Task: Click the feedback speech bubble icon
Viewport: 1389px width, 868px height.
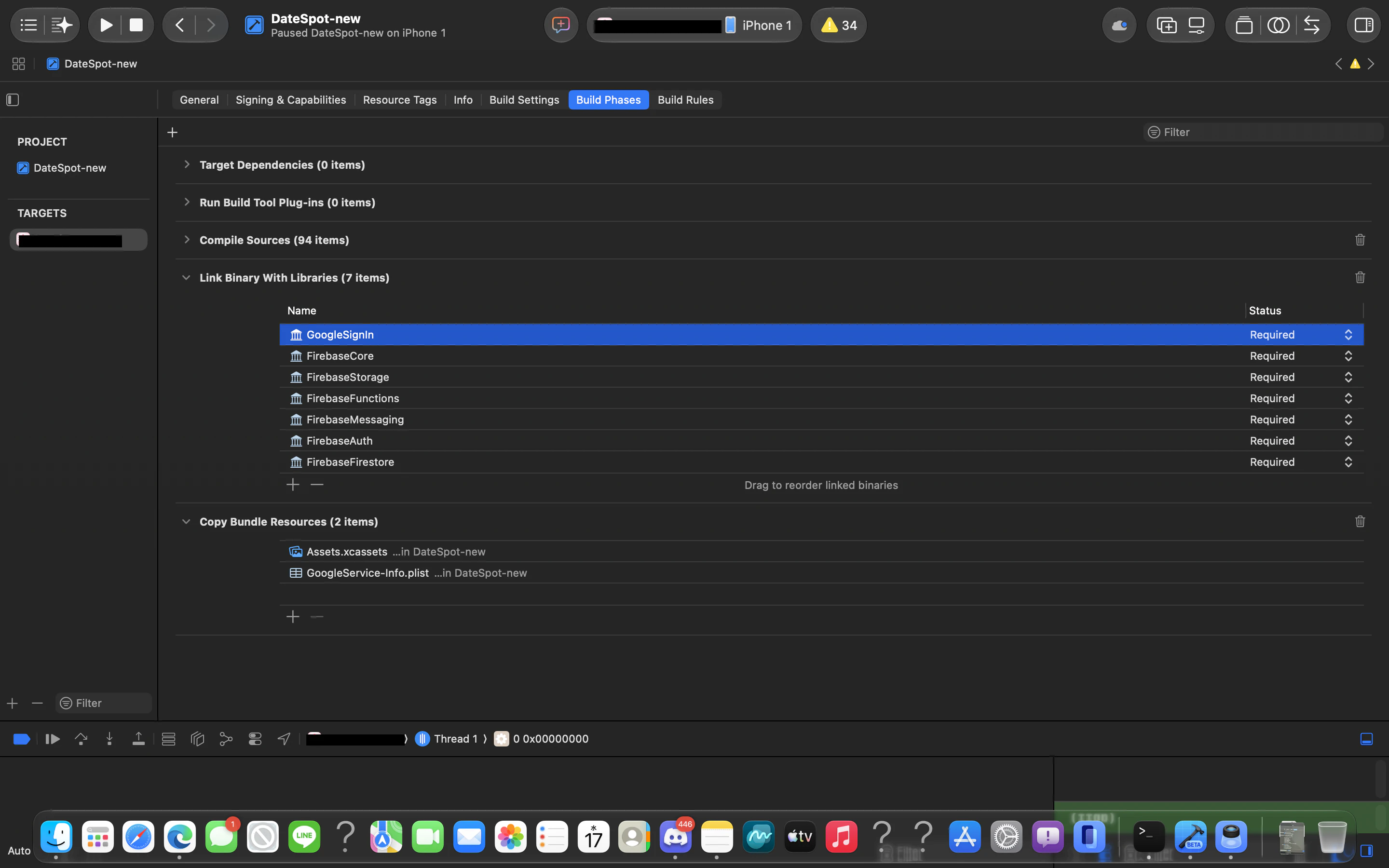Action: point(561,25)
